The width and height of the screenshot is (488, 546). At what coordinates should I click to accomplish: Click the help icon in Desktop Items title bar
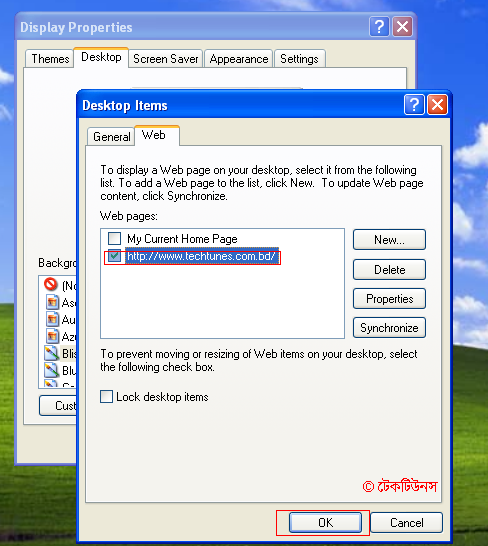[414, 104]
